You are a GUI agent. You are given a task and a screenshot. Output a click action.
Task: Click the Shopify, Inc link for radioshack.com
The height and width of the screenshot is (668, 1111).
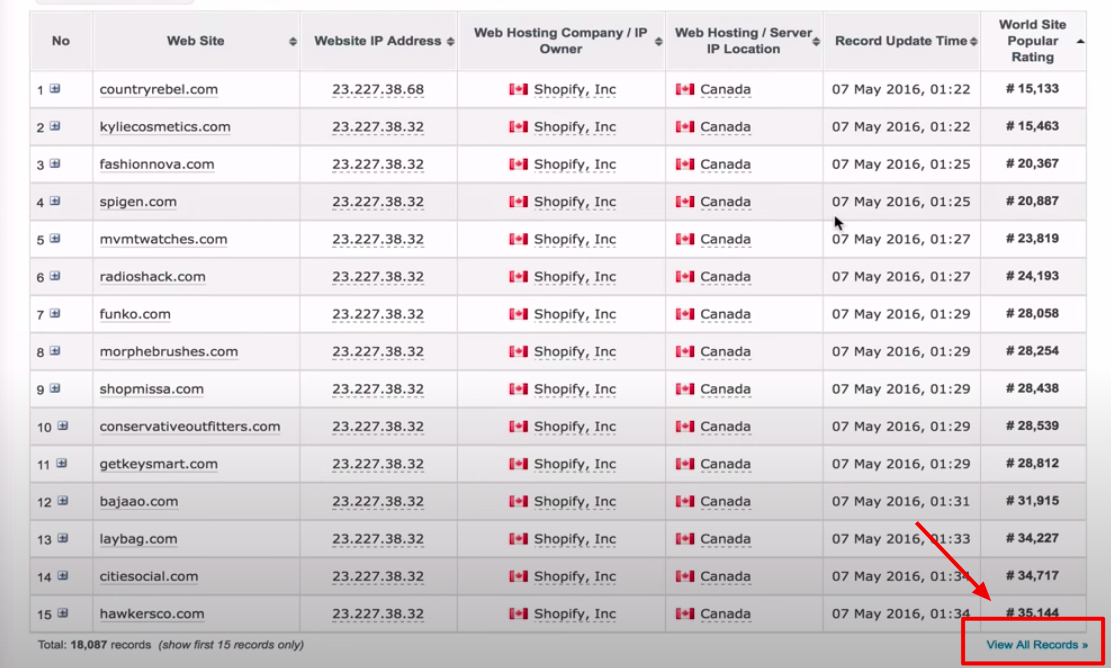click(x=575, y=277)
